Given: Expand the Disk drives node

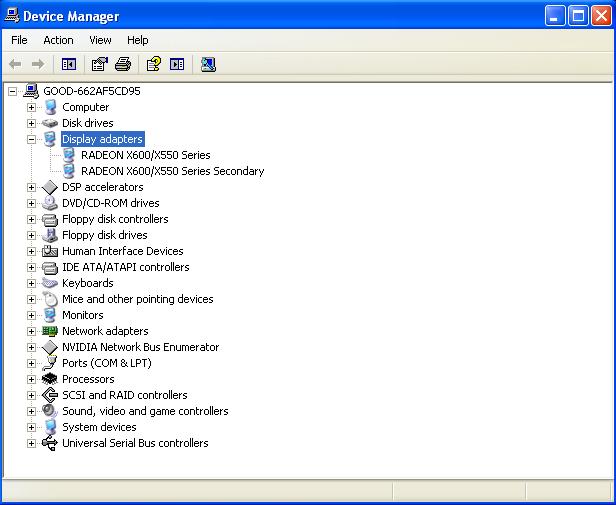Looking at the screenshot, I should 31,123.
